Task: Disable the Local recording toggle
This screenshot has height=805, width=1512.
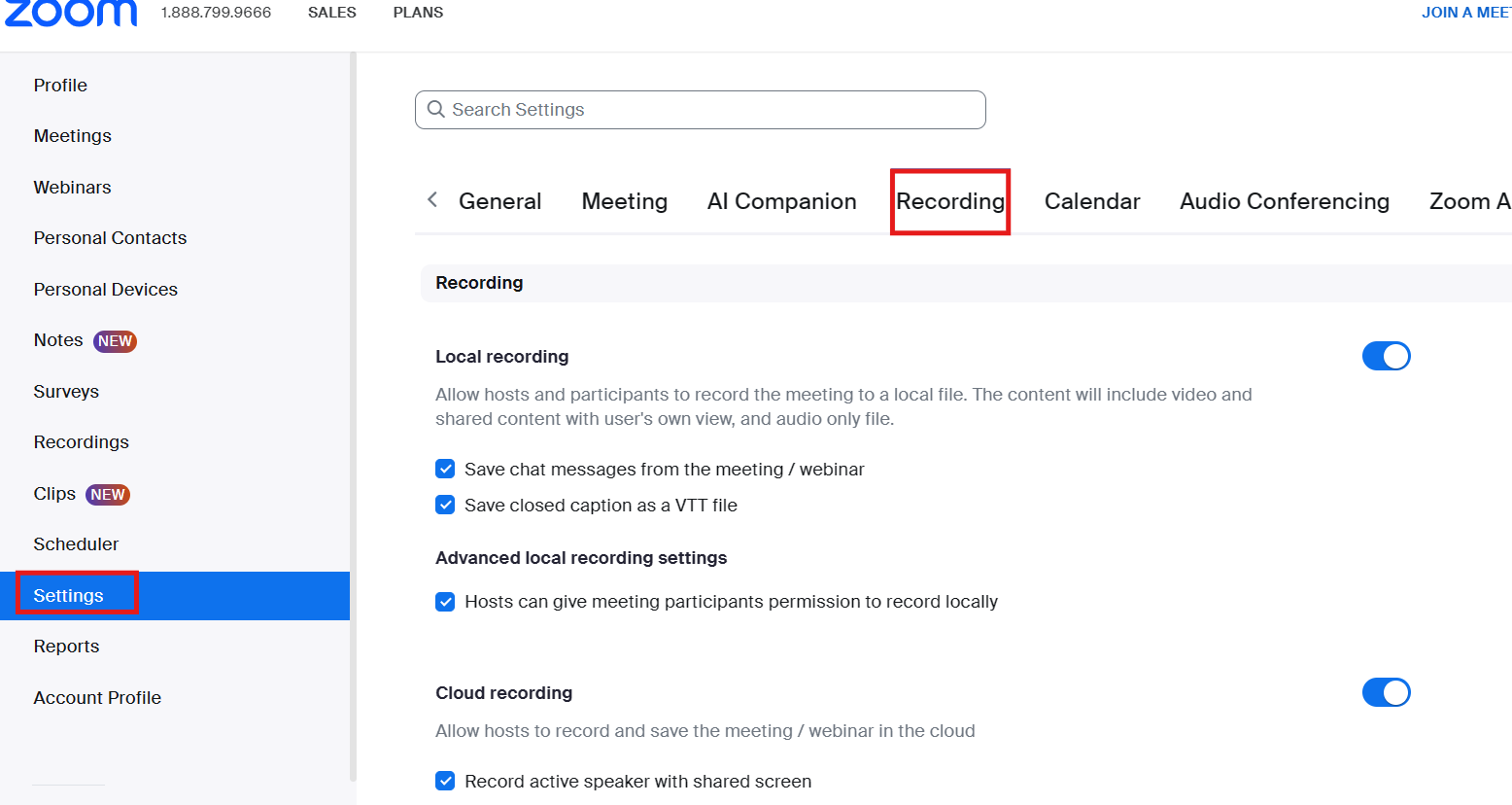Action: (x=1386, y=357)
